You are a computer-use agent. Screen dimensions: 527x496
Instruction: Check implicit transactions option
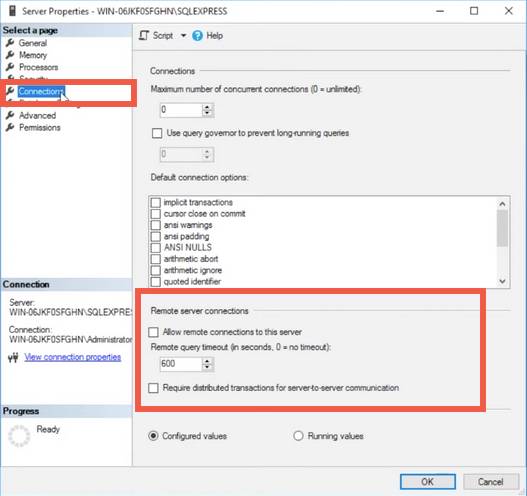pos(155,203)
